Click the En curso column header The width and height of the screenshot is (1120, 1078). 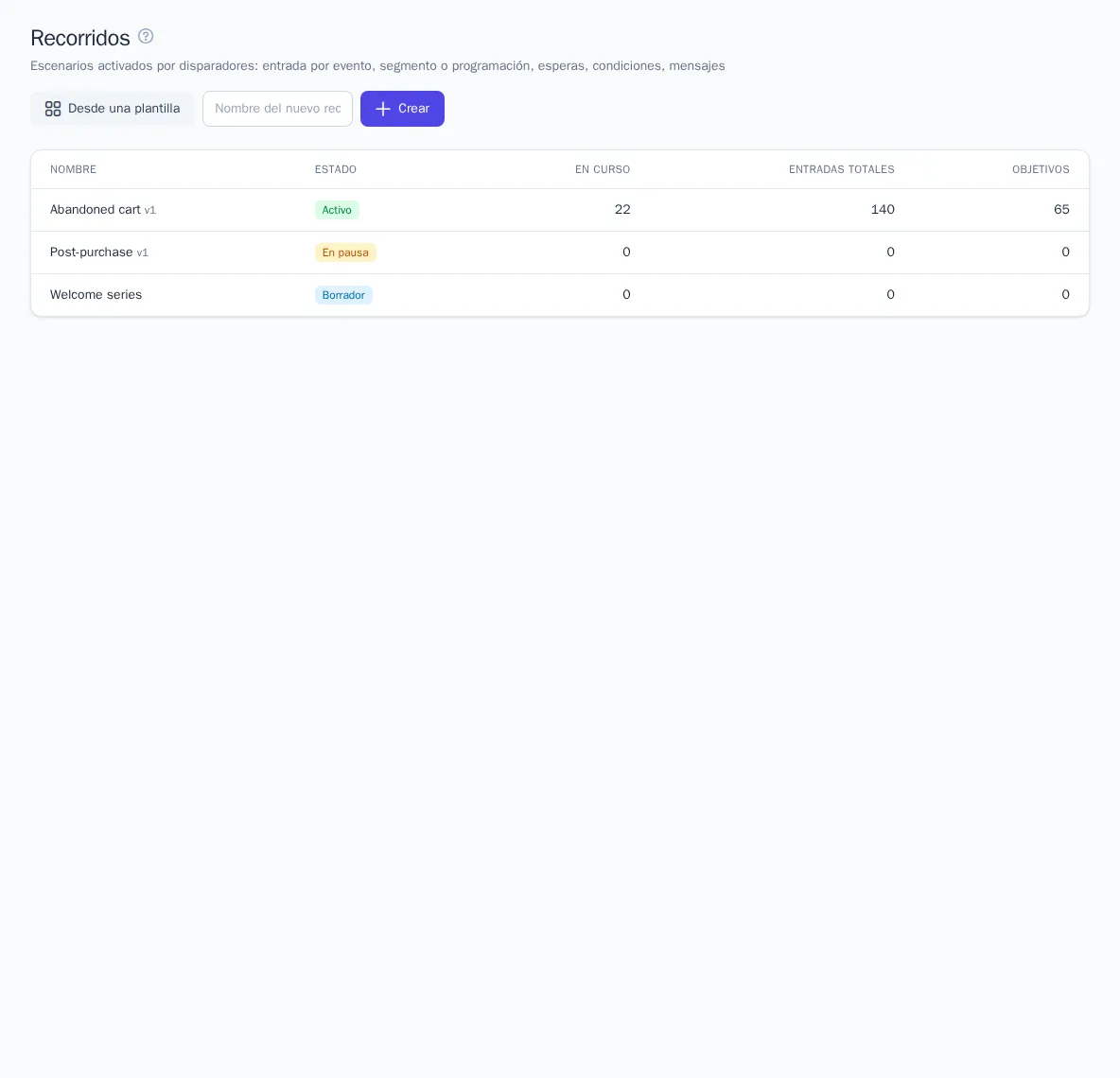(603, 169)
